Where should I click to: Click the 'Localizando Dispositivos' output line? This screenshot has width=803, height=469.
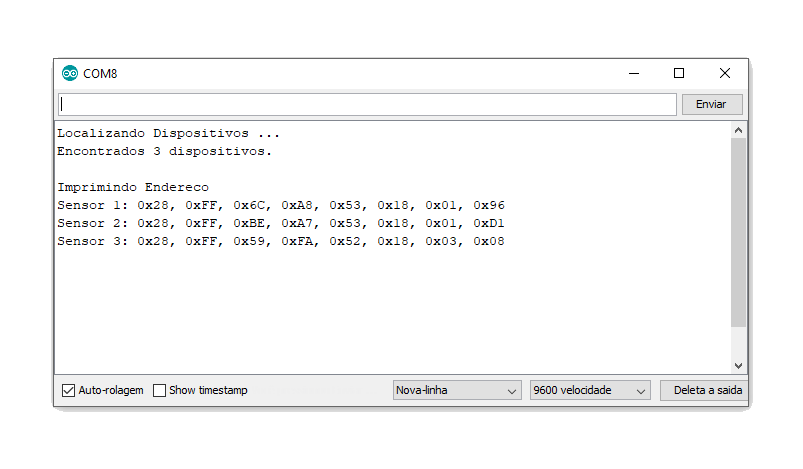(168, 133)
